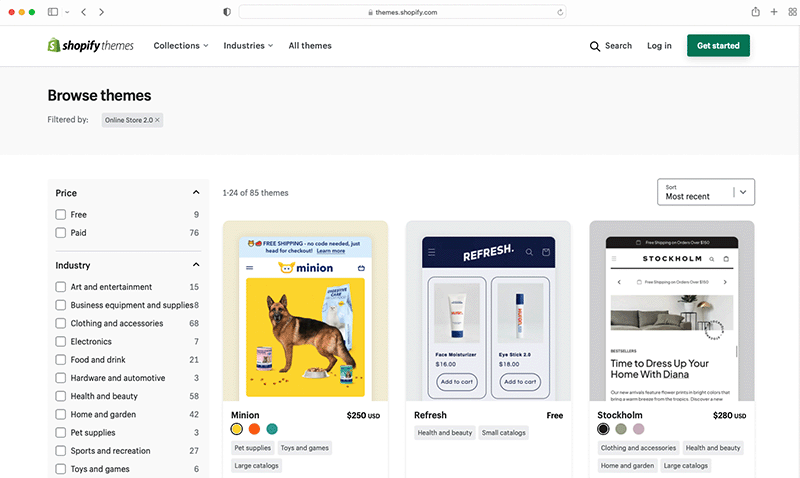Click Refresh's Small catalogs tag
The width and height of the screenshot is (800, 478).
(x=504, y=433)
